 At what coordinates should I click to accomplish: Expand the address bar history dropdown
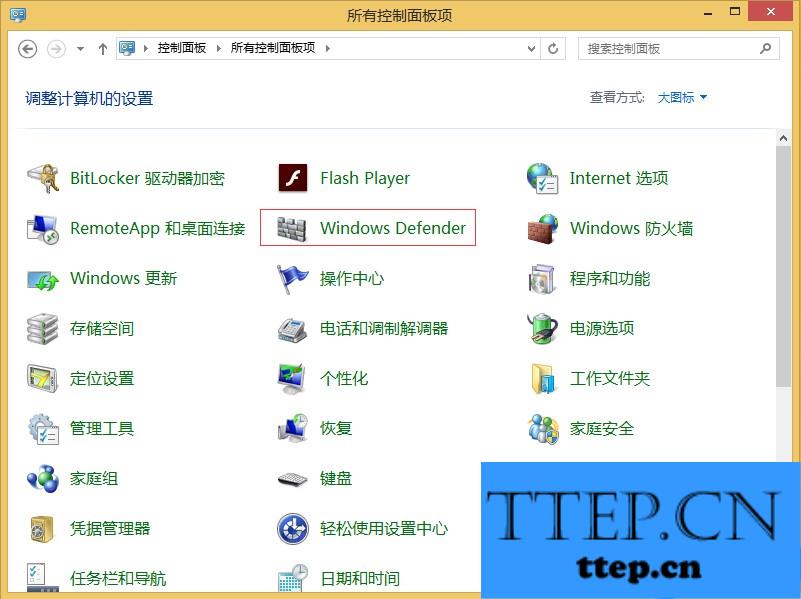pyautogui.click(x=531, y=49)
